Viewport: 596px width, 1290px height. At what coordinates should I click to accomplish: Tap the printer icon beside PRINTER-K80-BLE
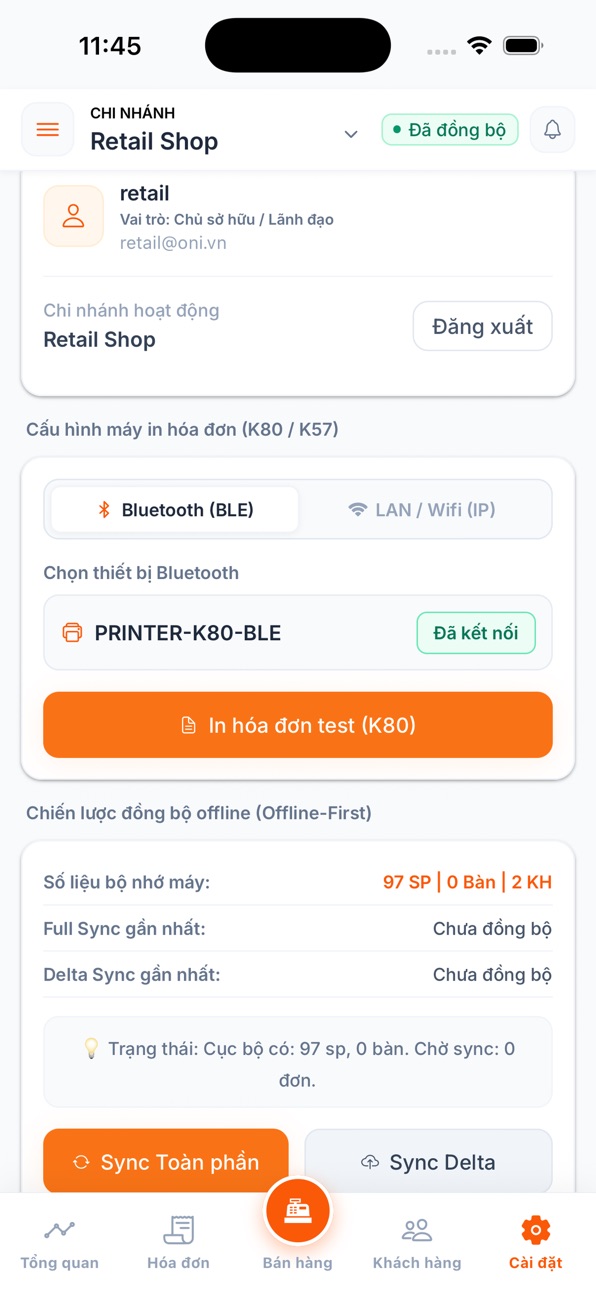tap(72, 633)
